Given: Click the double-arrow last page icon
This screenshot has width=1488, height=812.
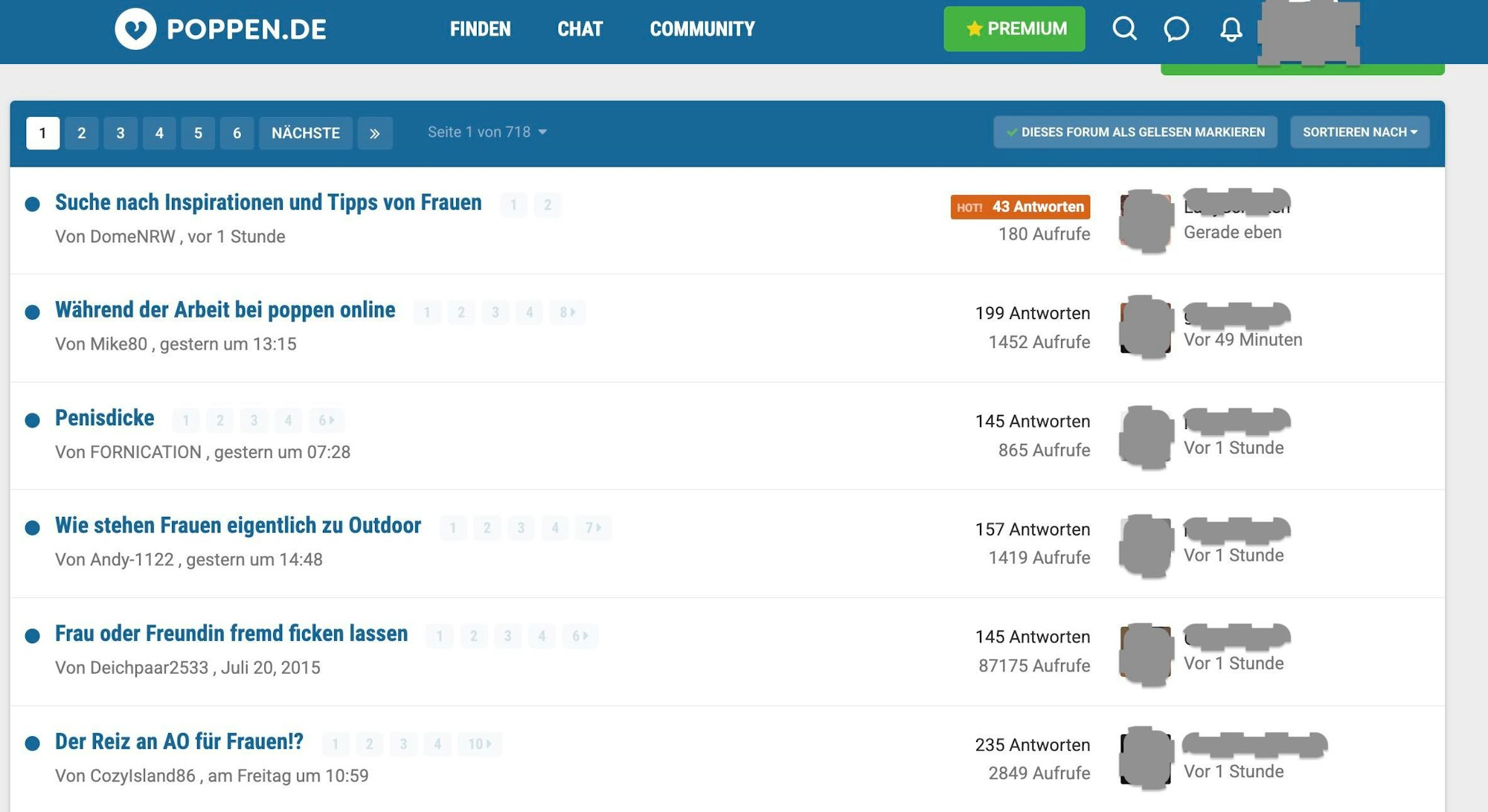Looking at the screenshot, I should 376,133.
